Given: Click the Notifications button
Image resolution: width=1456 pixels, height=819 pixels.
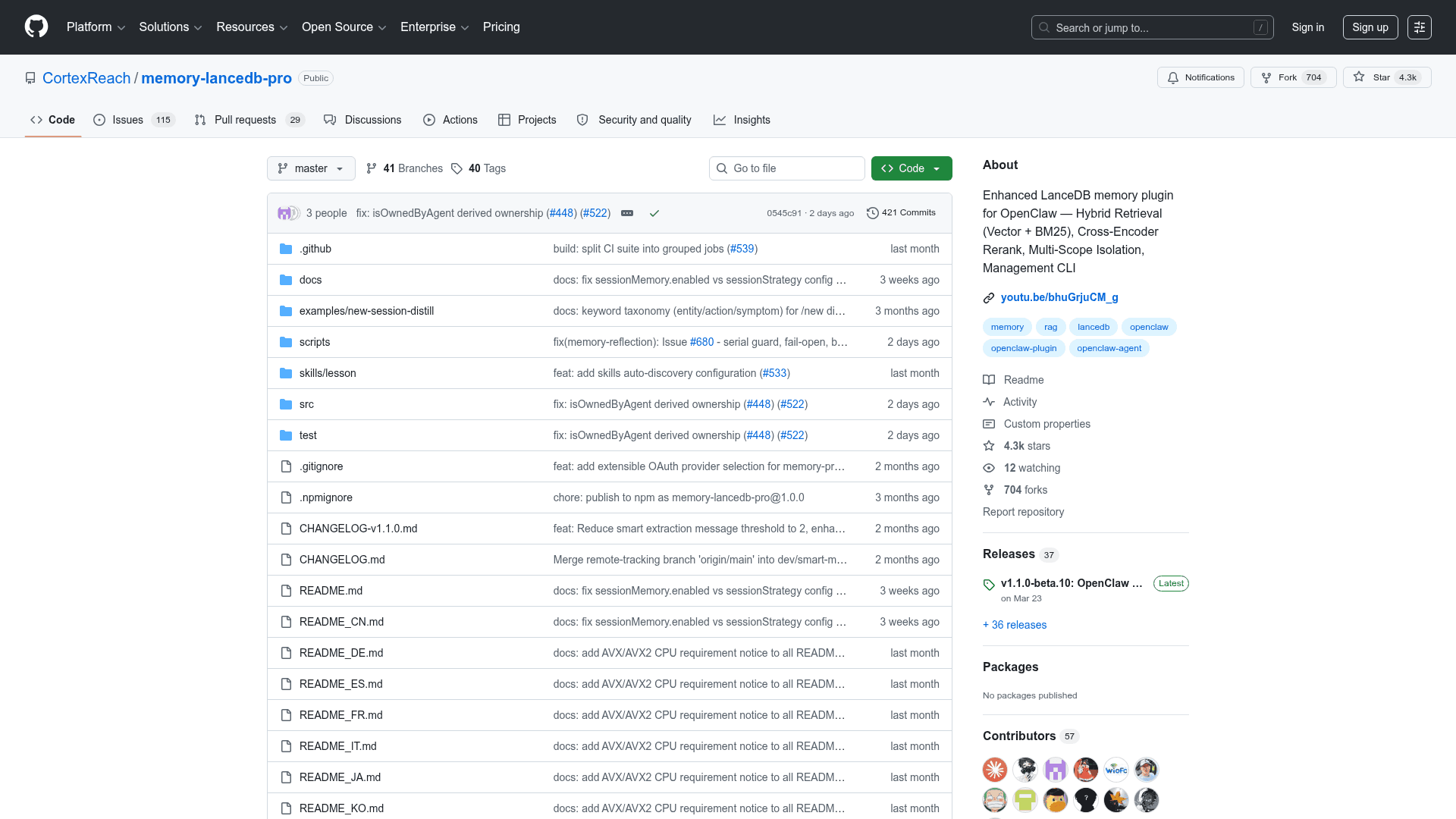Looking at the screenshot, I should point(1200,77).
